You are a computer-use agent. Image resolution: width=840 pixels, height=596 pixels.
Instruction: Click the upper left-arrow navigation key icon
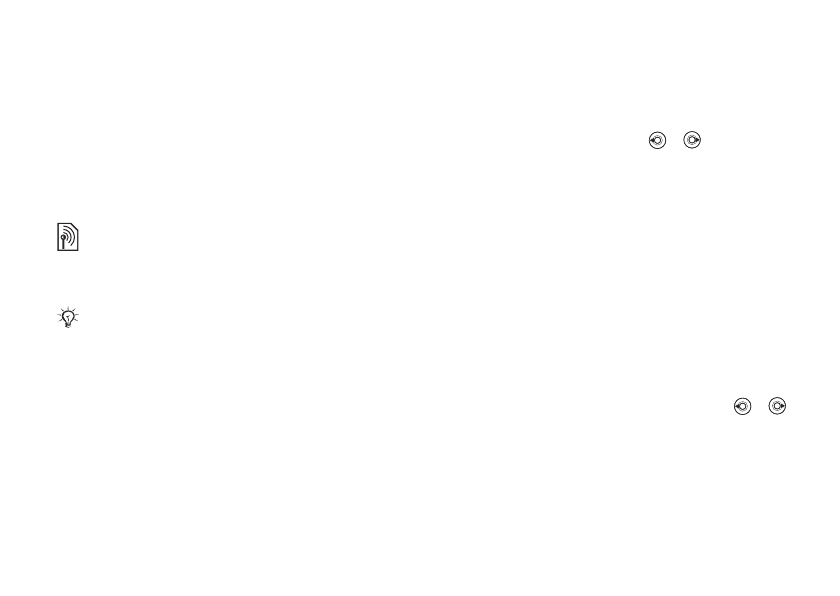tap(657, 140)
